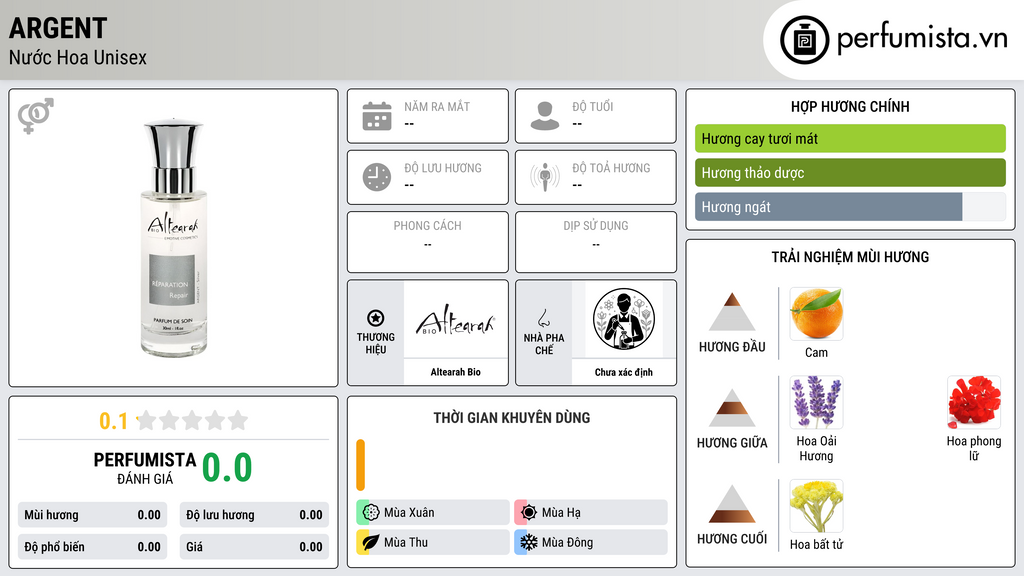This screenshot has height=576, width=1024.
Task: Click the Argent perfume bottle image
Action: click(174, 237)
